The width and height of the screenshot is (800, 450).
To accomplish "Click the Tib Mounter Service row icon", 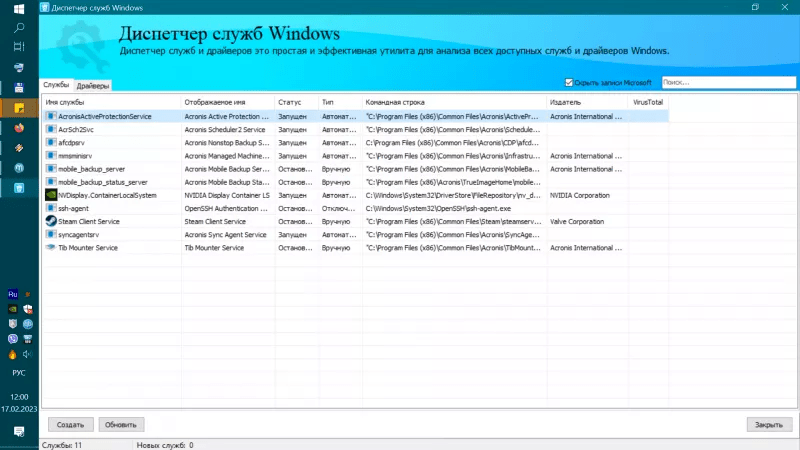I will [x=51, y=247].
